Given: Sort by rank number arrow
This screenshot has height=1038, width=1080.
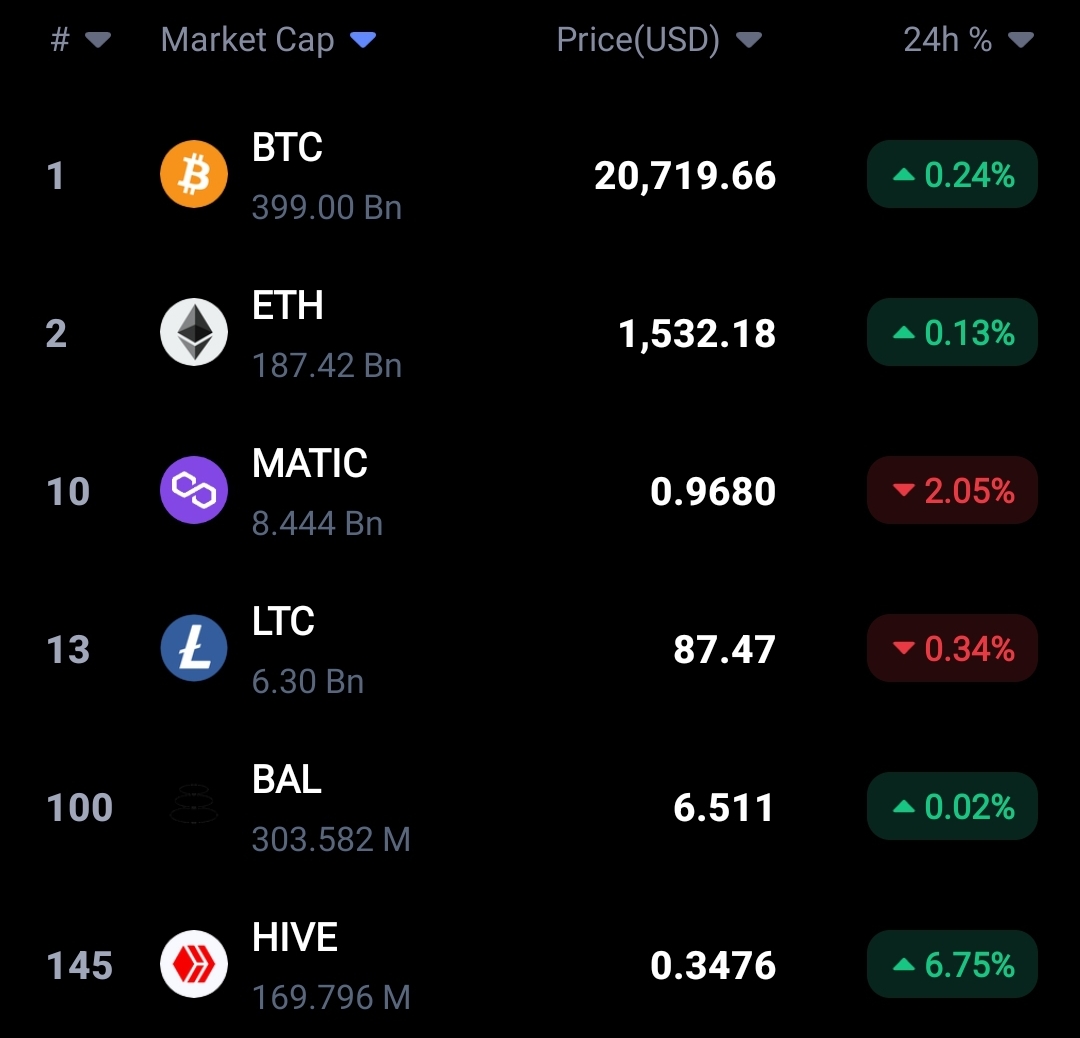Looking at the screenshot, I should (x=97, y=40).
